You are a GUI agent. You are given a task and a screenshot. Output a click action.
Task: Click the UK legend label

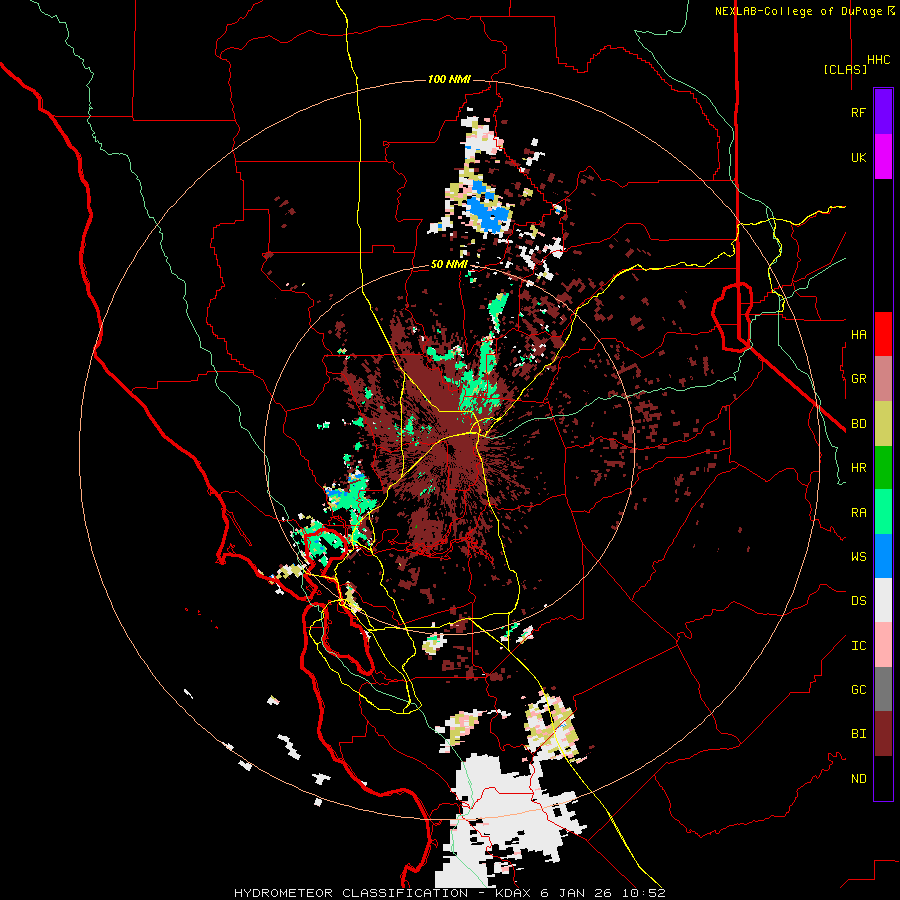[x=858, y=158]
